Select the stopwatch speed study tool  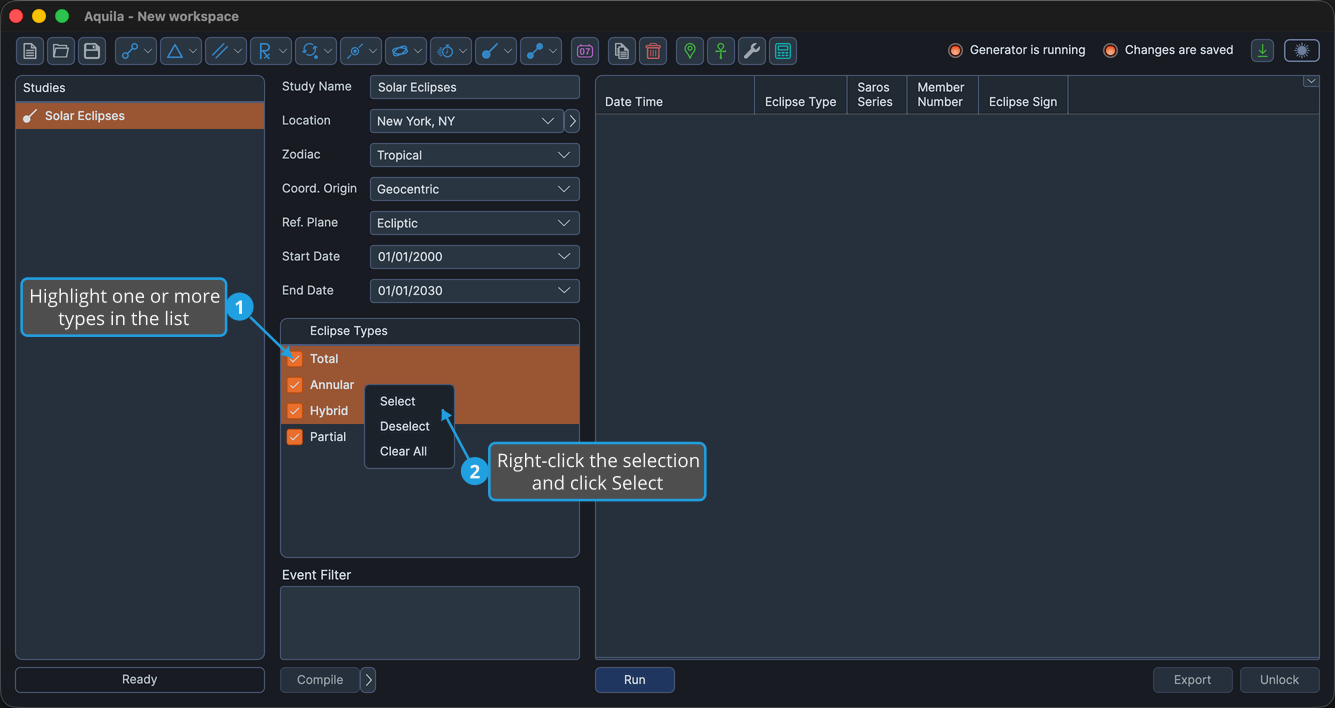451,51
